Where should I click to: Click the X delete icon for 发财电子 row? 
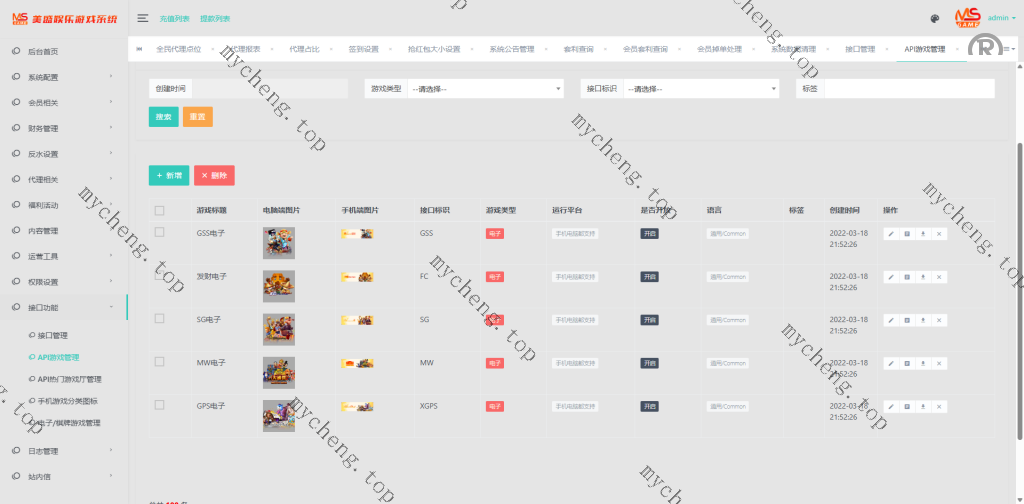[939, 277]
